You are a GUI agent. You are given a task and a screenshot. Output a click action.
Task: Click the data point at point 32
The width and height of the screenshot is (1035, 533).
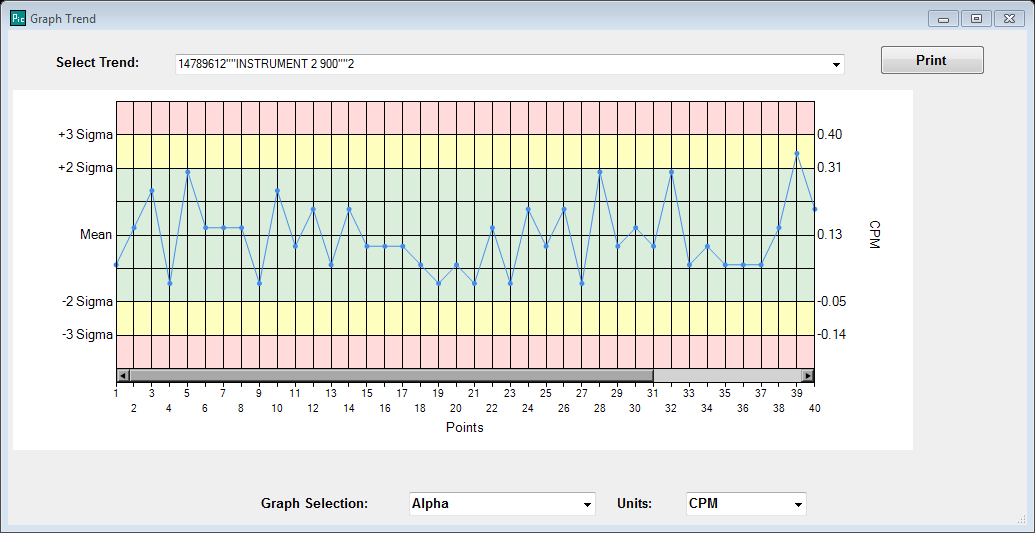pyautogui.click(x=671, y=172)
